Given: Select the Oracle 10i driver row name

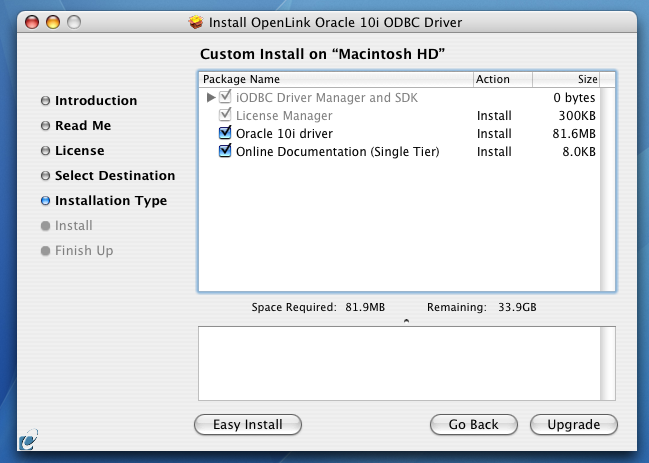Looking at the screenshot, I should coord(284,134).
